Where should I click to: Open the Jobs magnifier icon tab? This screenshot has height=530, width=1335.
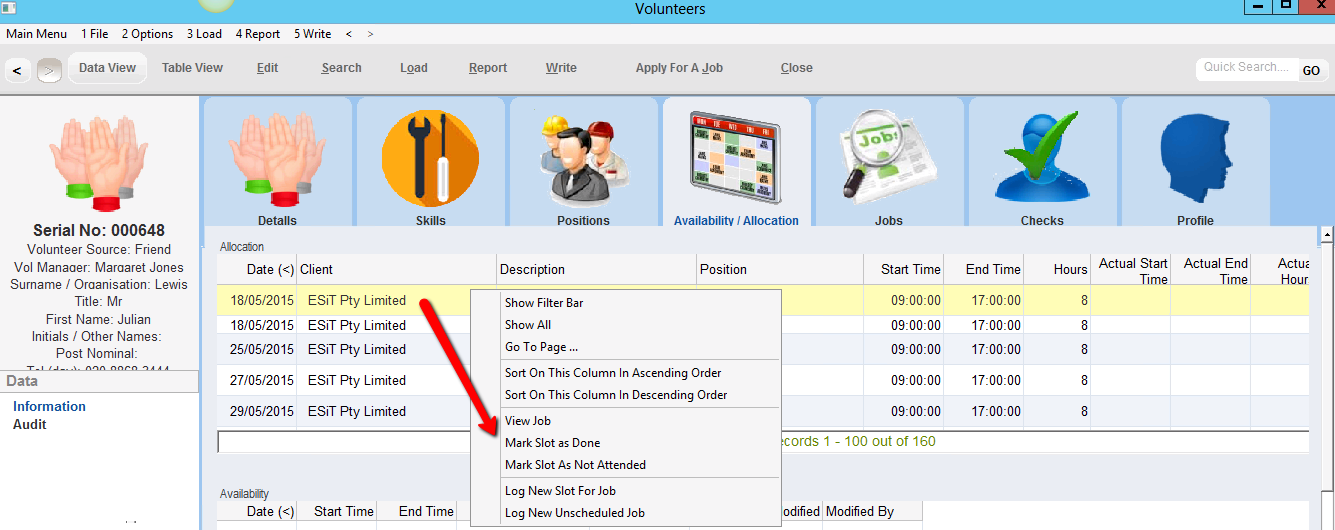889,160
